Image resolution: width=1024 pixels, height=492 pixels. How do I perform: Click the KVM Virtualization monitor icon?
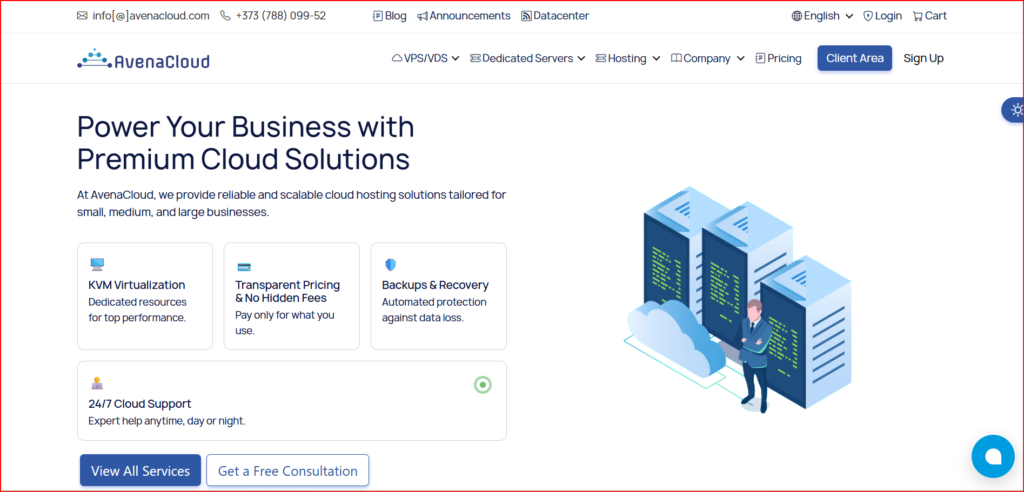[x=97, y=265]
